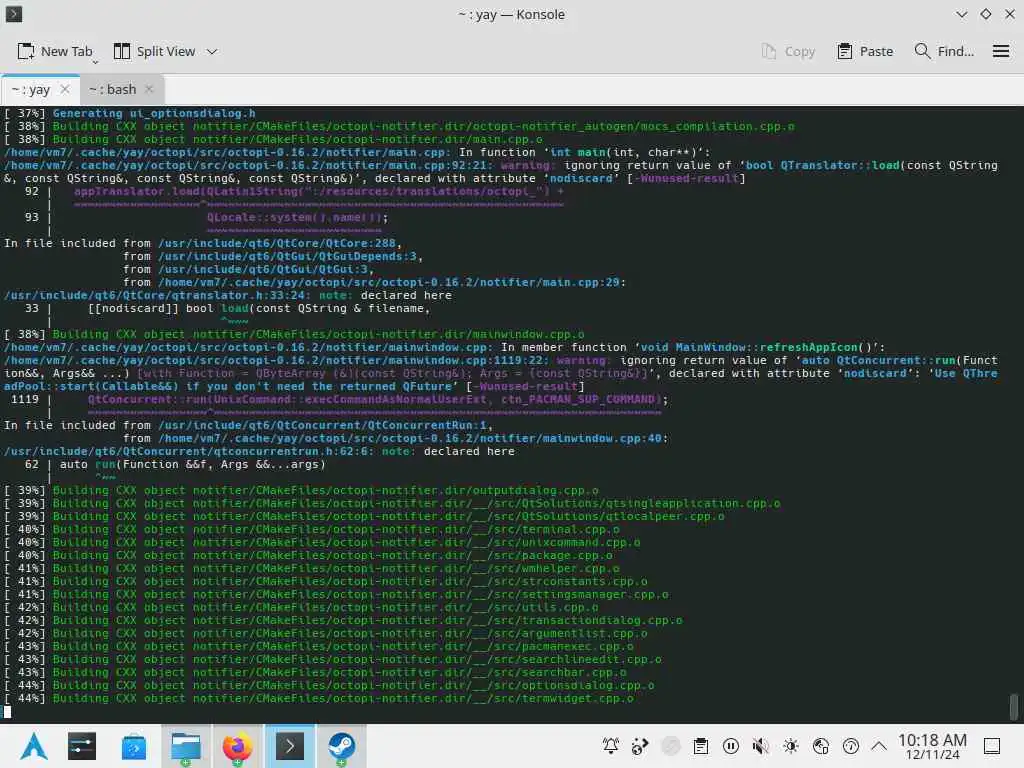Open the notifications bell tray icon
Viewport: 1024px width, 768px height.
611,746
